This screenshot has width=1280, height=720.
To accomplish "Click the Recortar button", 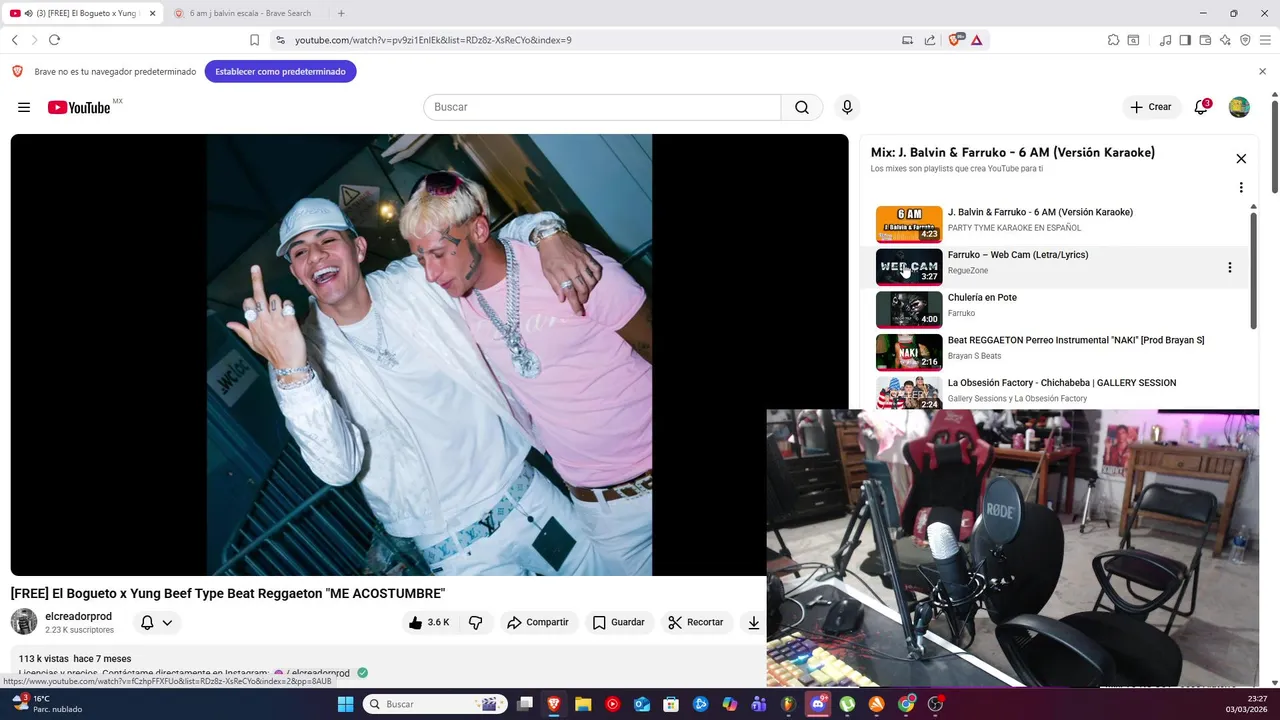I will click(696, 622).
